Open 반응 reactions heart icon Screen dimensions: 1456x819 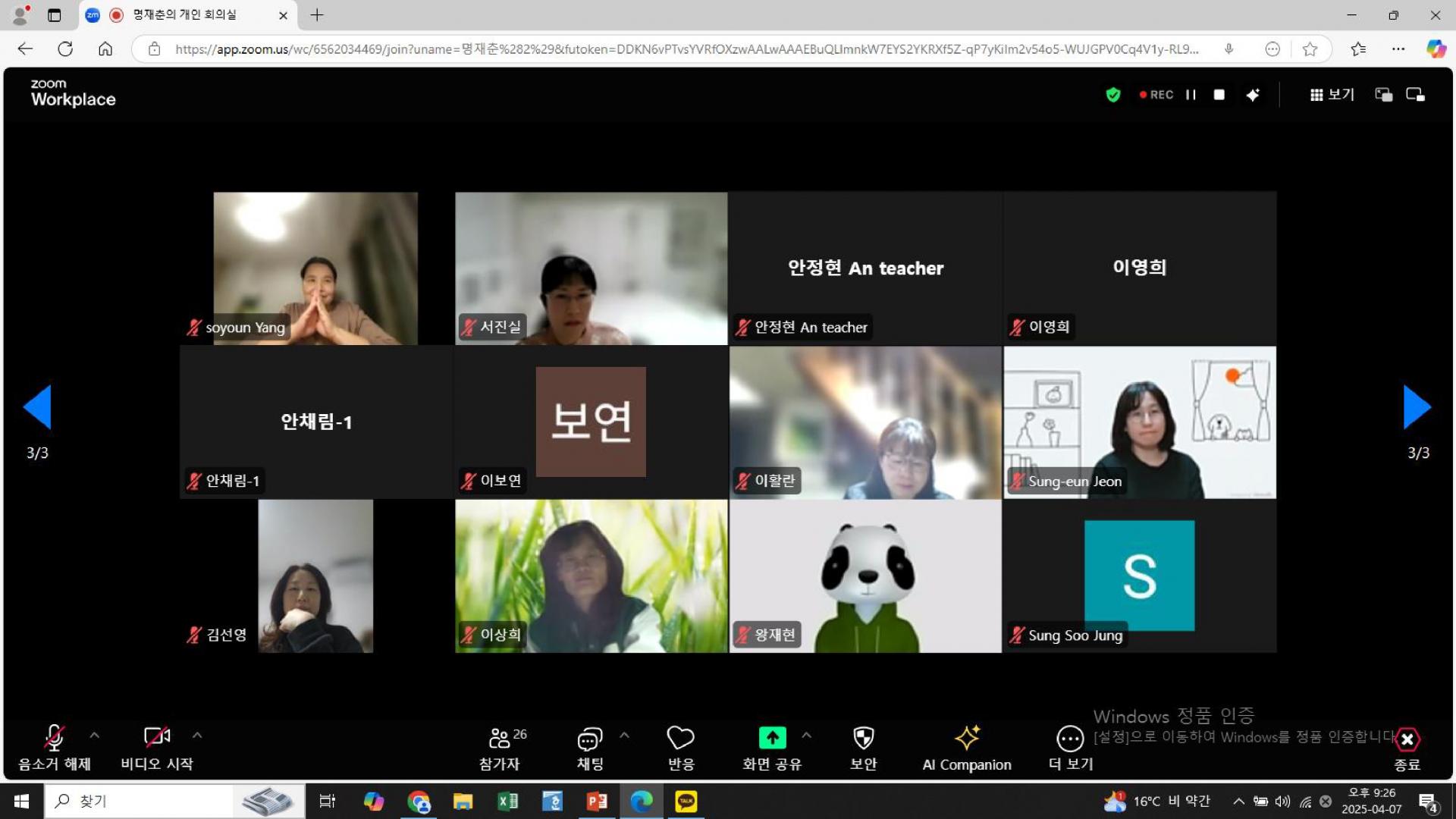(x=680, y=748)
